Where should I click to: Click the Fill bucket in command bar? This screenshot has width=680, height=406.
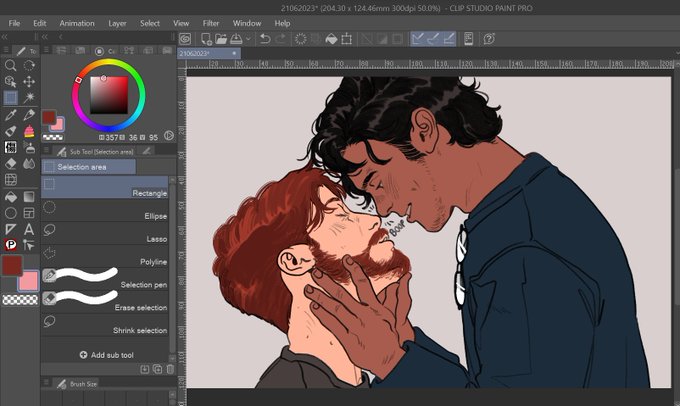tap(331, 39)
